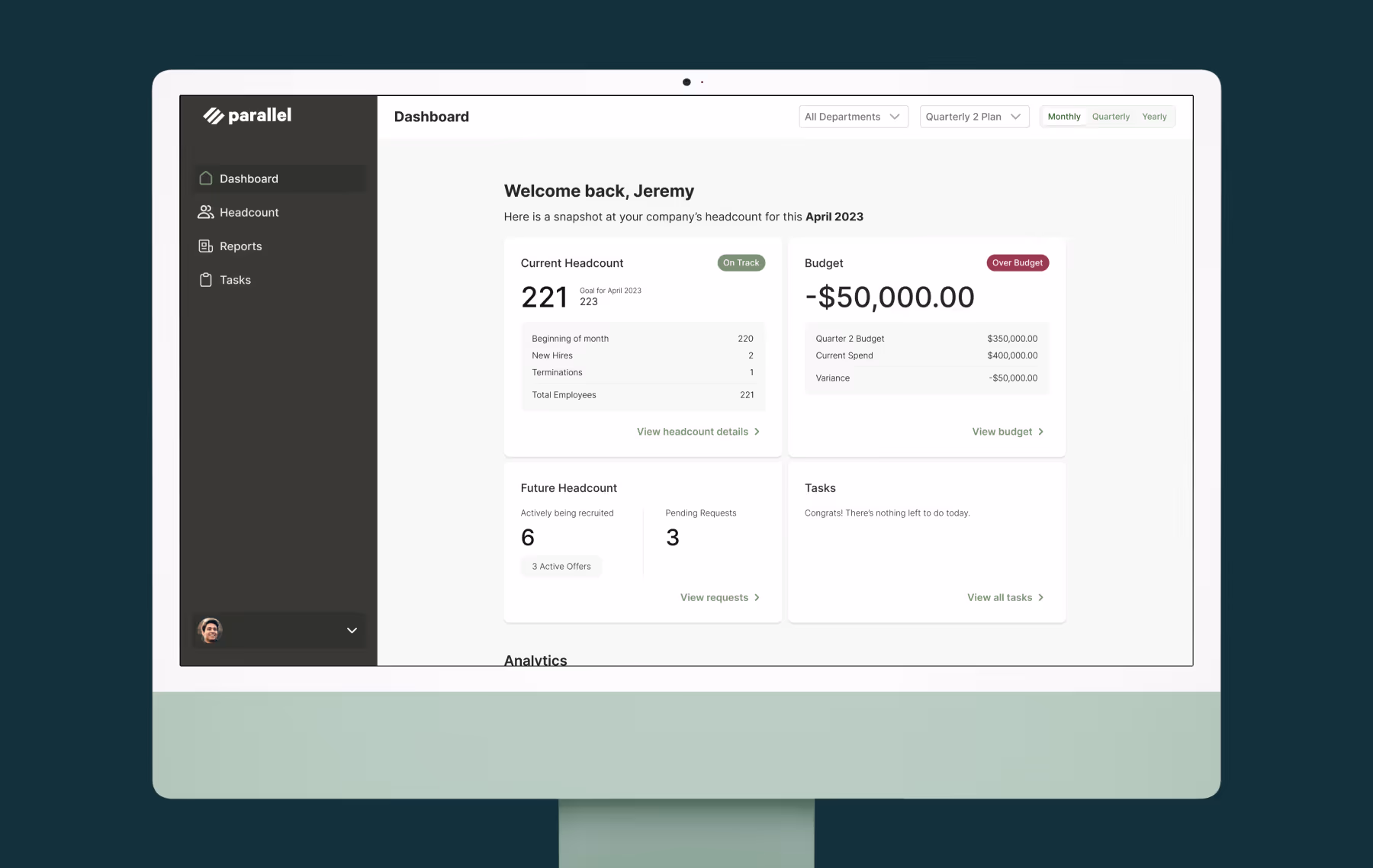
Task: Click the arrow beside View all tasks
Action: (1040, 597)
